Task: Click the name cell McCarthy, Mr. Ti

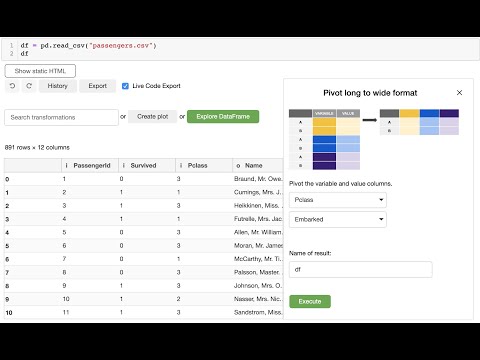Action: point(258,259)
